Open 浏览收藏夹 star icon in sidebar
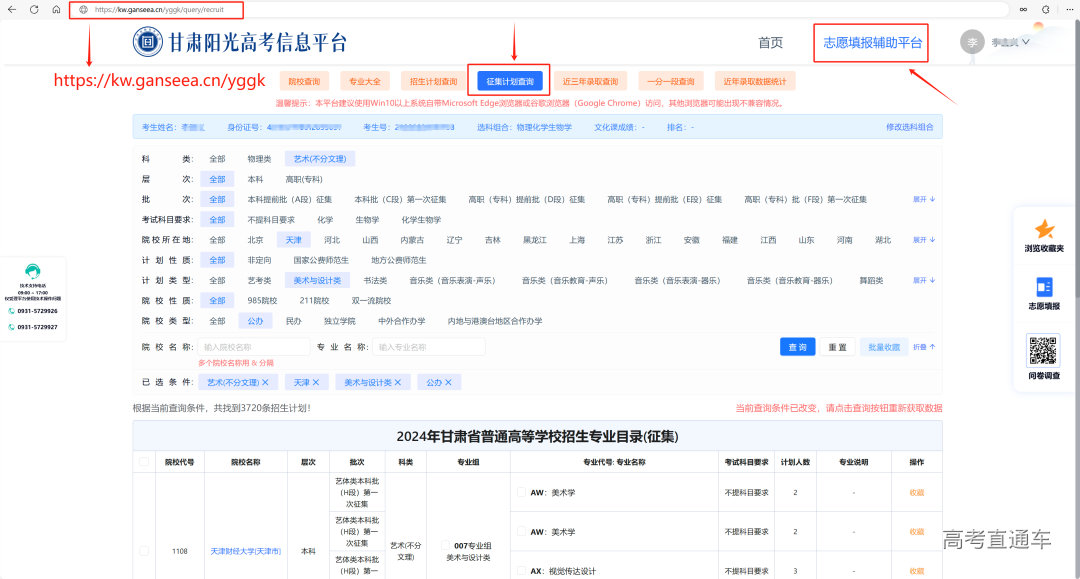1080x579 pixels. pyautogui.click(x=1044, y=230)
